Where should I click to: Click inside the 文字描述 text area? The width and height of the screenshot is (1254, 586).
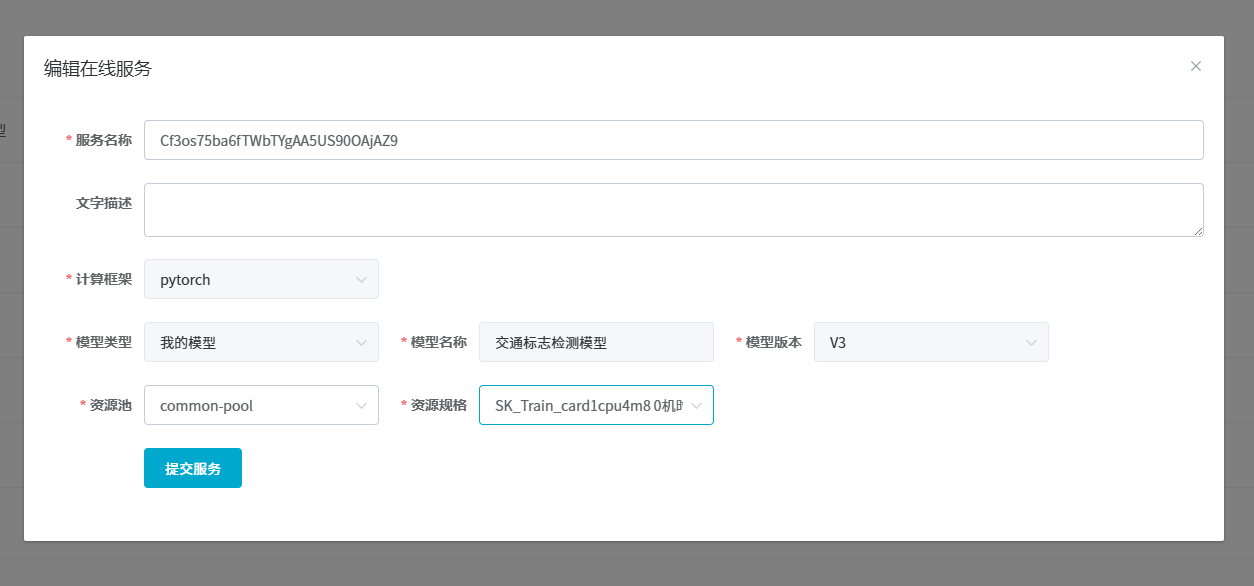672,210
